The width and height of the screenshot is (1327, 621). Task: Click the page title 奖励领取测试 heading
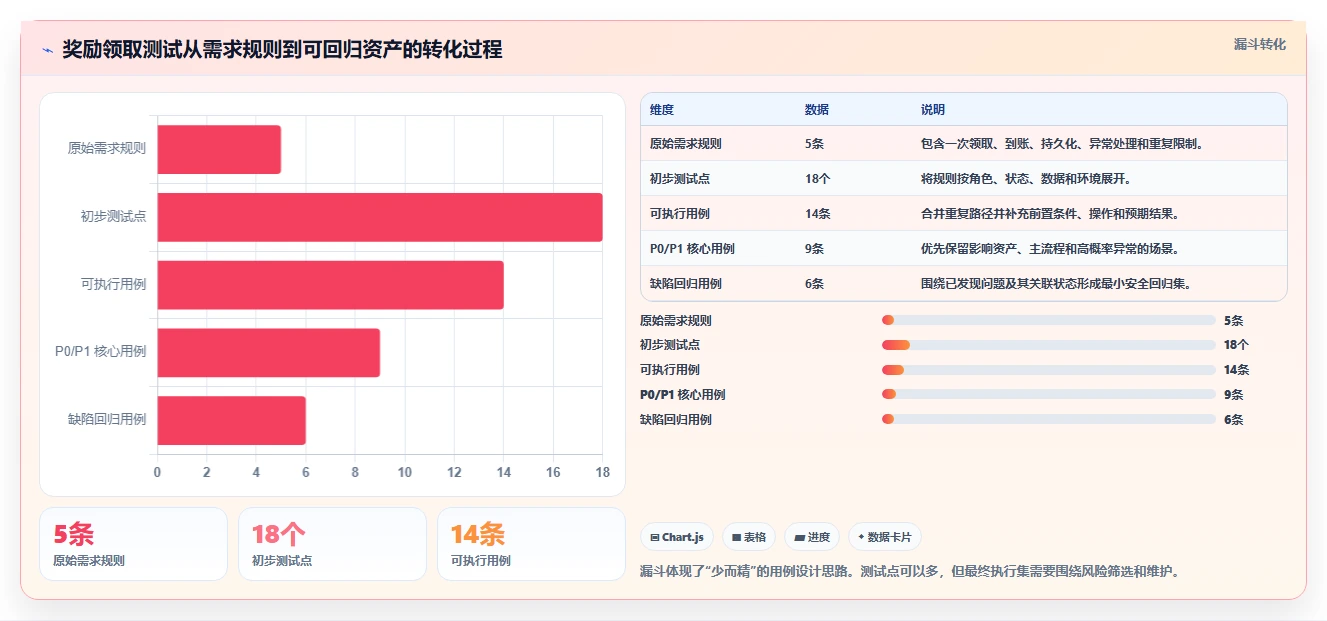pyautogui.click(x=282, y=50)
